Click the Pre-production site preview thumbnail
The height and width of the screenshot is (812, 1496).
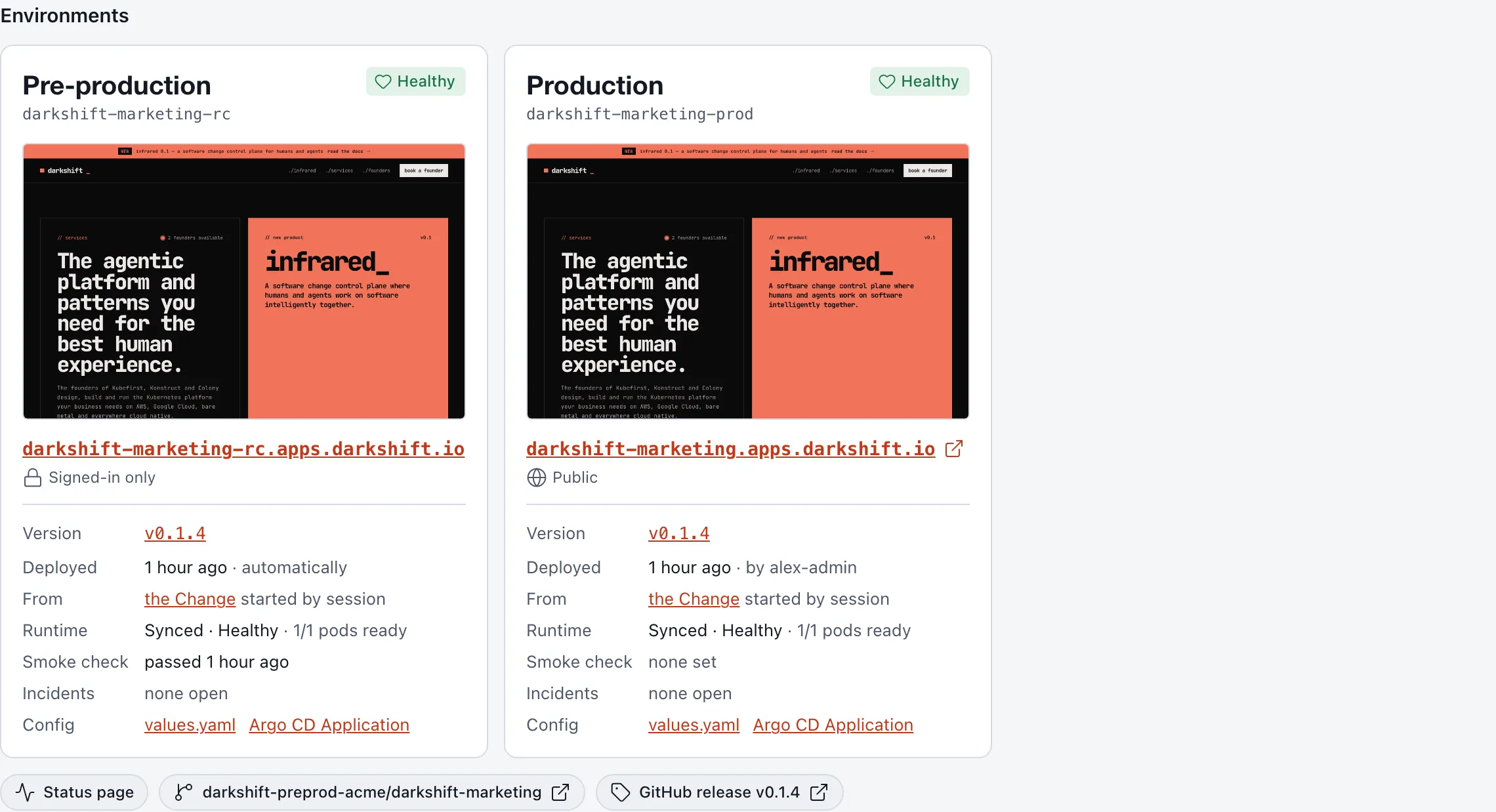click(244, 281)
